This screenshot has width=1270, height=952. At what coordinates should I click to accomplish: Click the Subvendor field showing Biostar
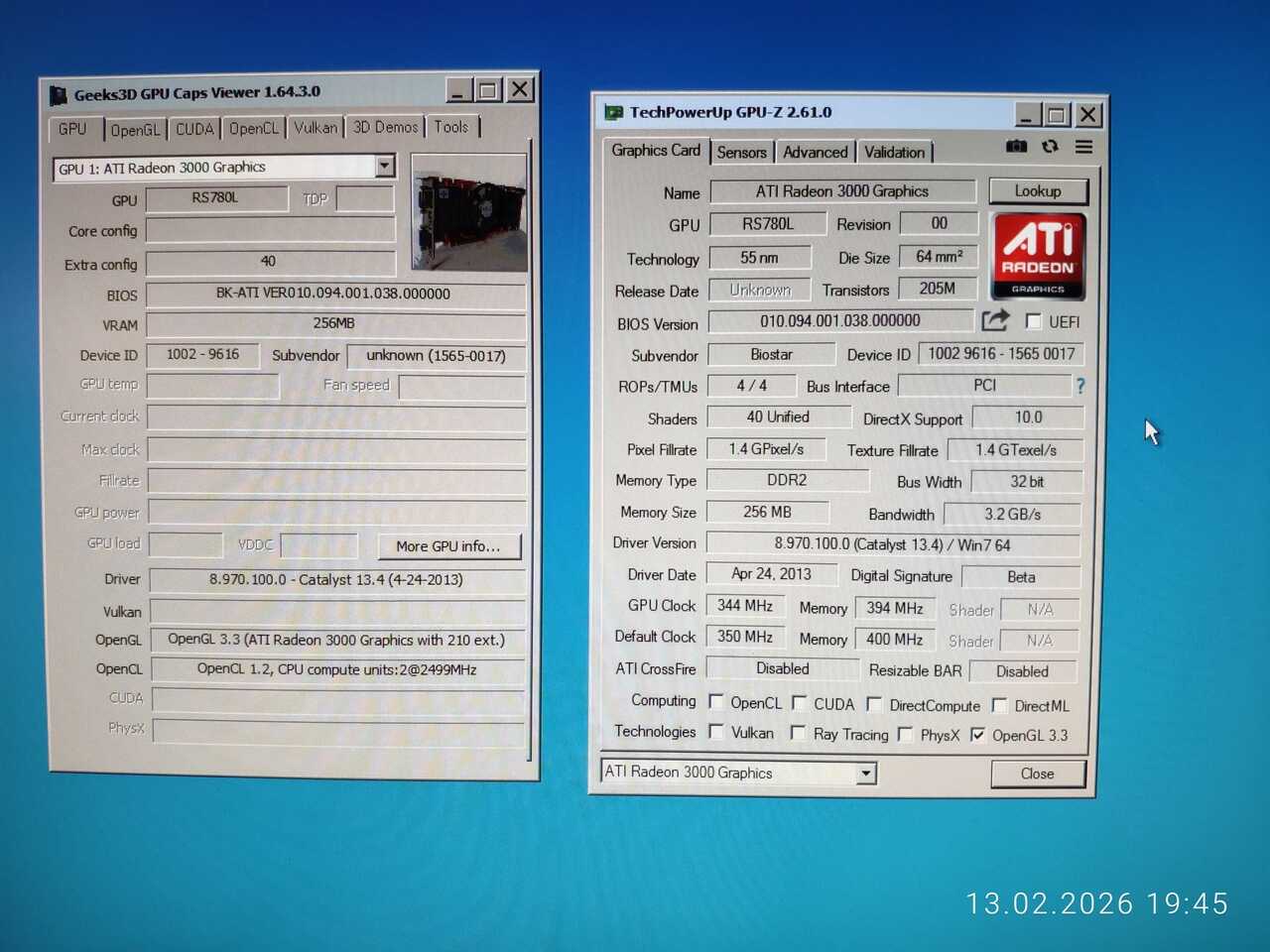[771, 354]
